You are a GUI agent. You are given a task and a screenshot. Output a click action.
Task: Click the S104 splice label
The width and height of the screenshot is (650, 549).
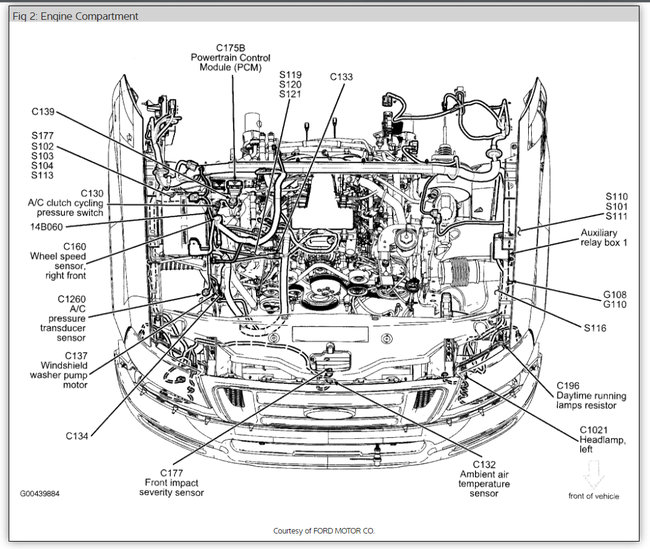(42, 165)
